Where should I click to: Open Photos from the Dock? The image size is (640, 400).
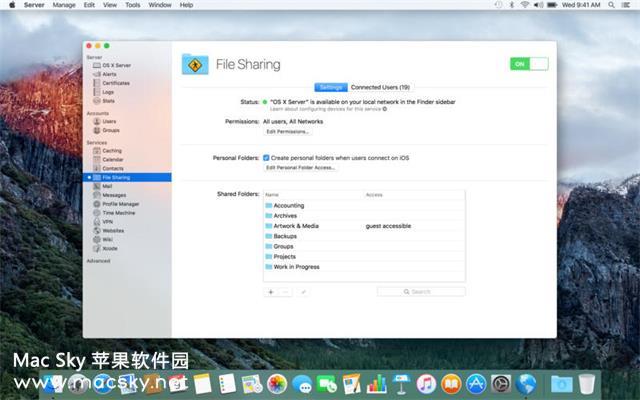click(277, 384)
